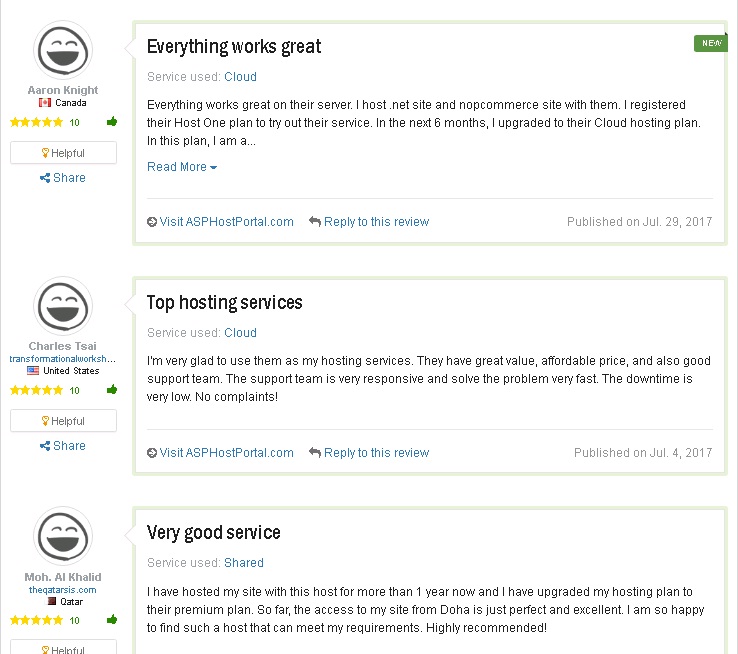Click Aaron Knight's smiley avatar
The width and height of the screenshot is (738, 654).
coord(63,50)
